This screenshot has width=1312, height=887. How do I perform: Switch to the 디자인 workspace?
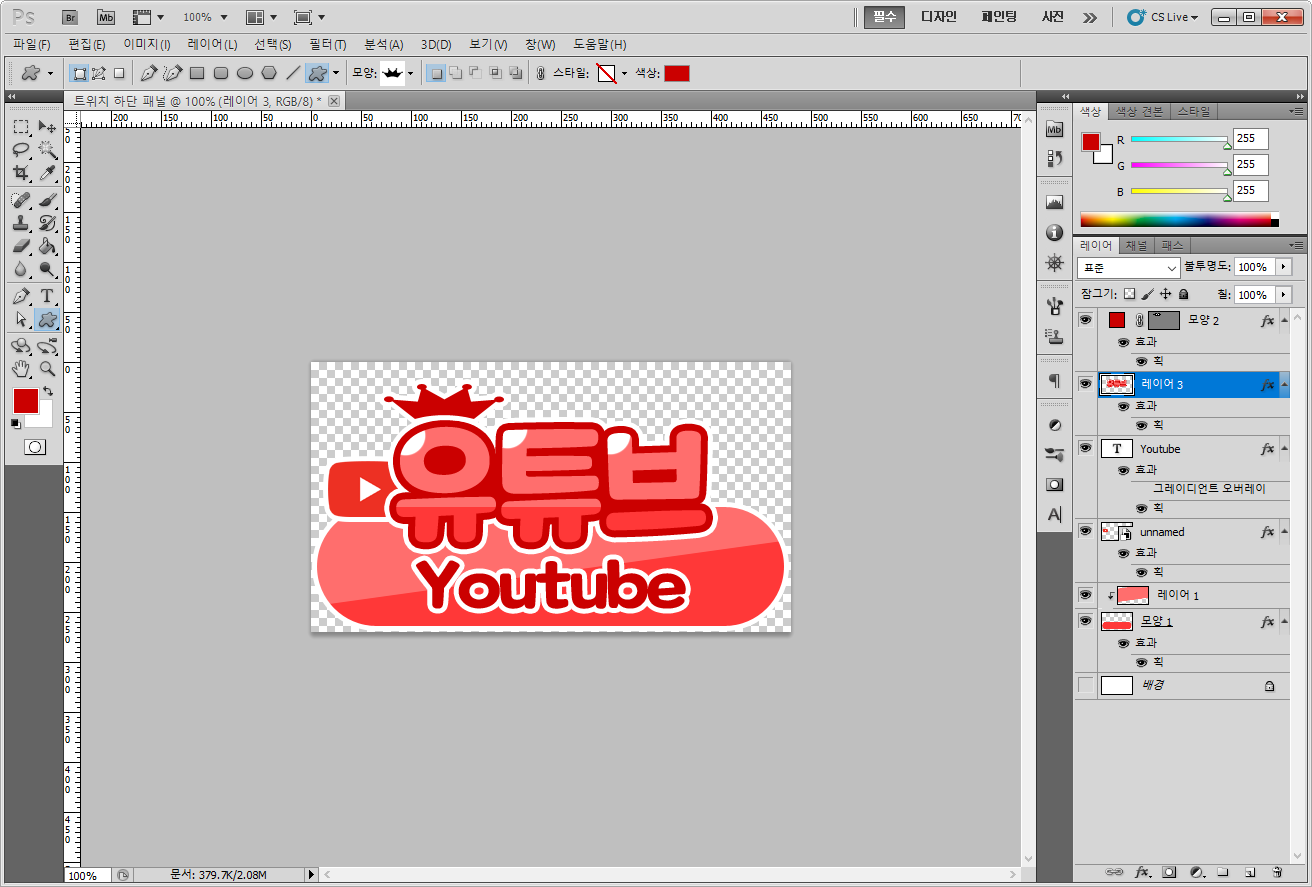pos(938,17)
